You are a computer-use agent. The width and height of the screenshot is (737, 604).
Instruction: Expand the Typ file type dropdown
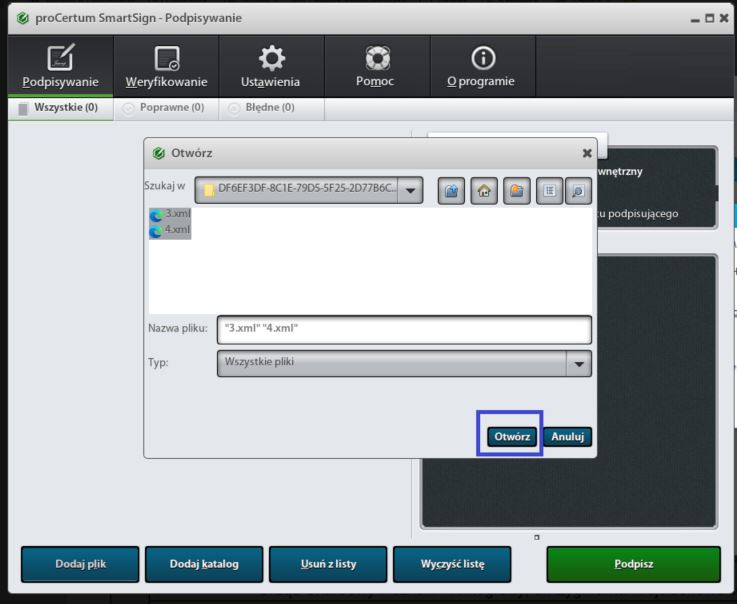coord(579,363)
